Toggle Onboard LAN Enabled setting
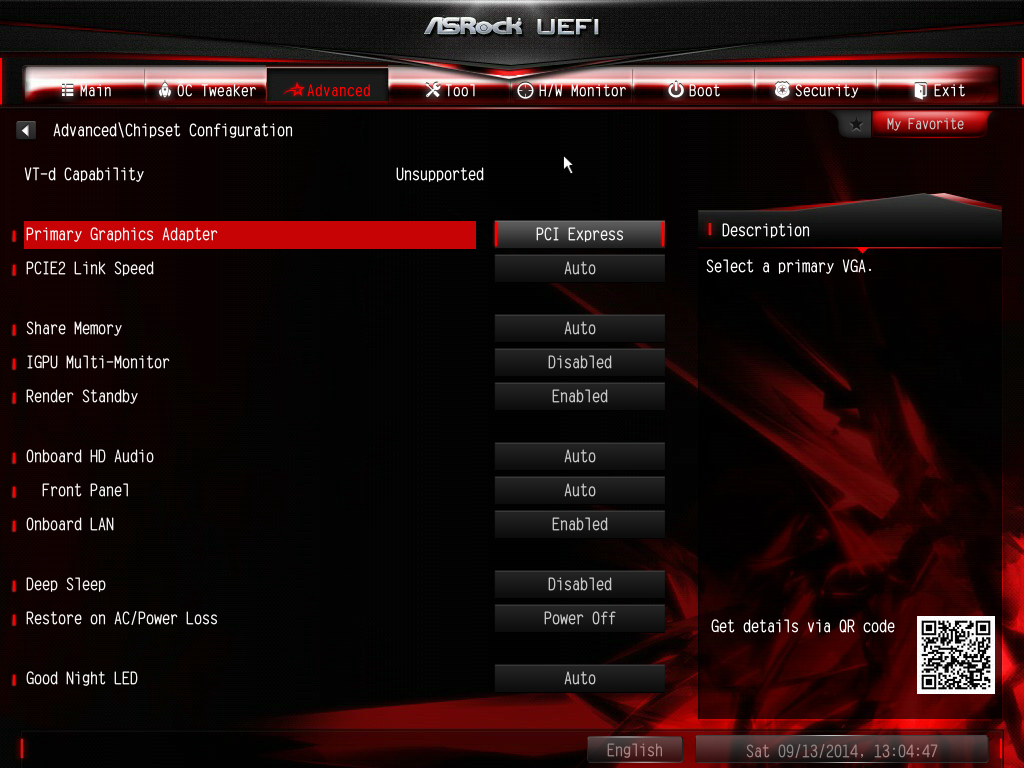The width and height of the screenshot is (1024, 768). 579,524
